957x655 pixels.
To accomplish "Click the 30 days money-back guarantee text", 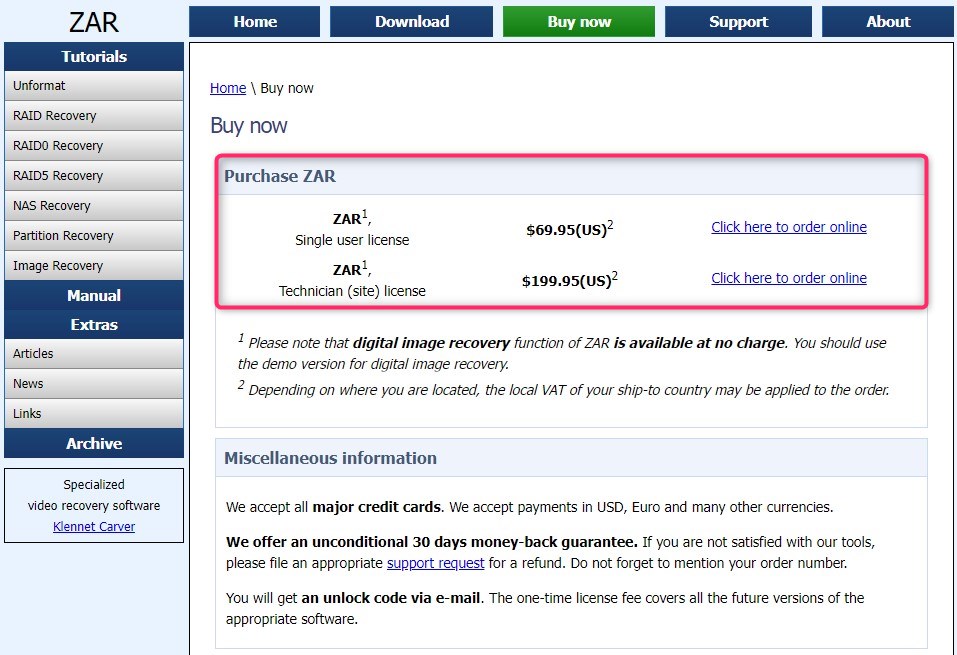I will 432,542.
